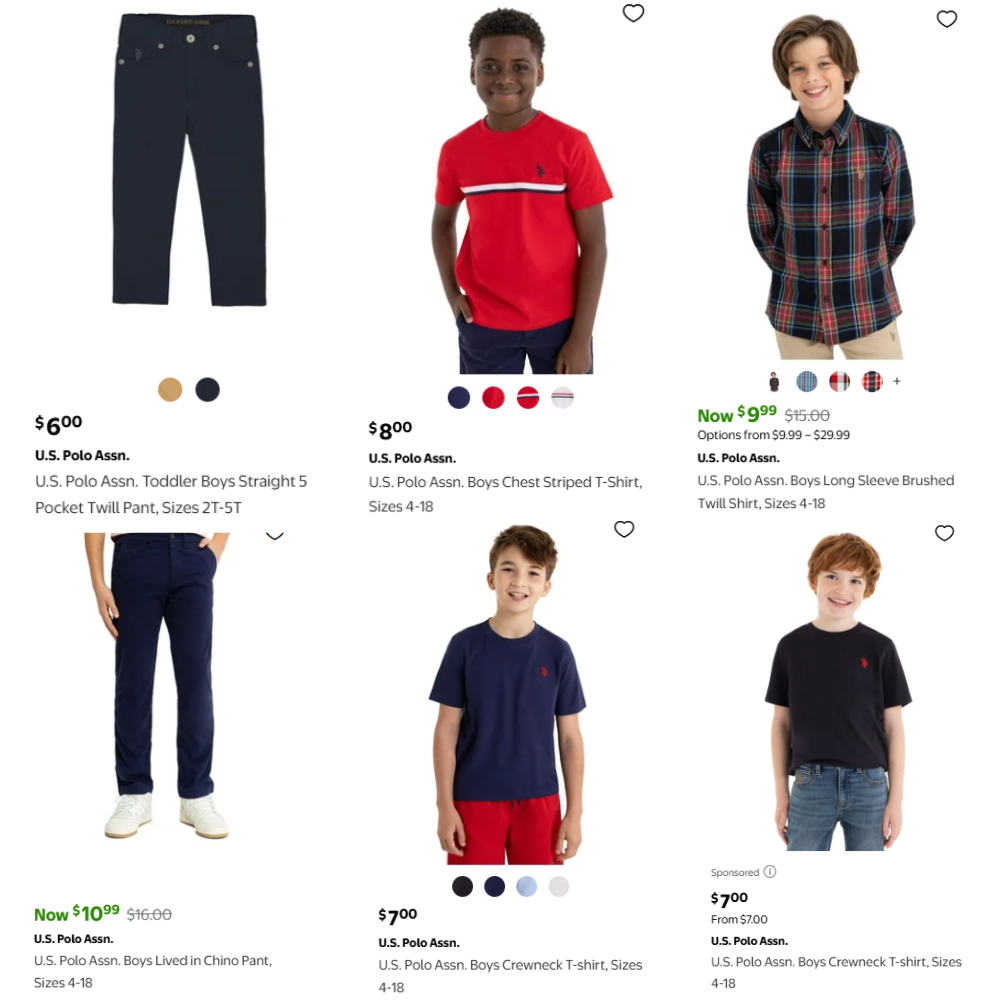This screenshot has width=1000, height=1000.
Task: Choose khaki tan swatch for Twill Pant
Action: coord(170,390)
